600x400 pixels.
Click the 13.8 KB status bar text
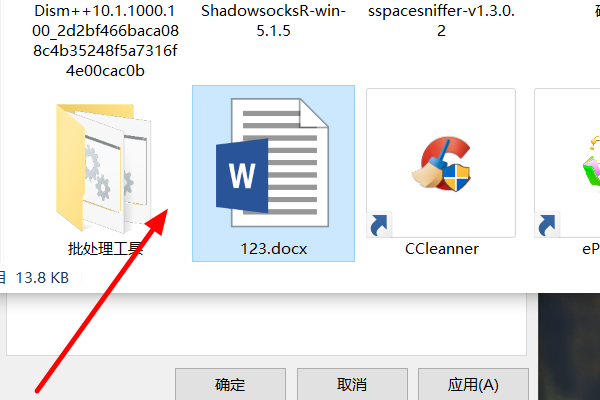[42, 278]
